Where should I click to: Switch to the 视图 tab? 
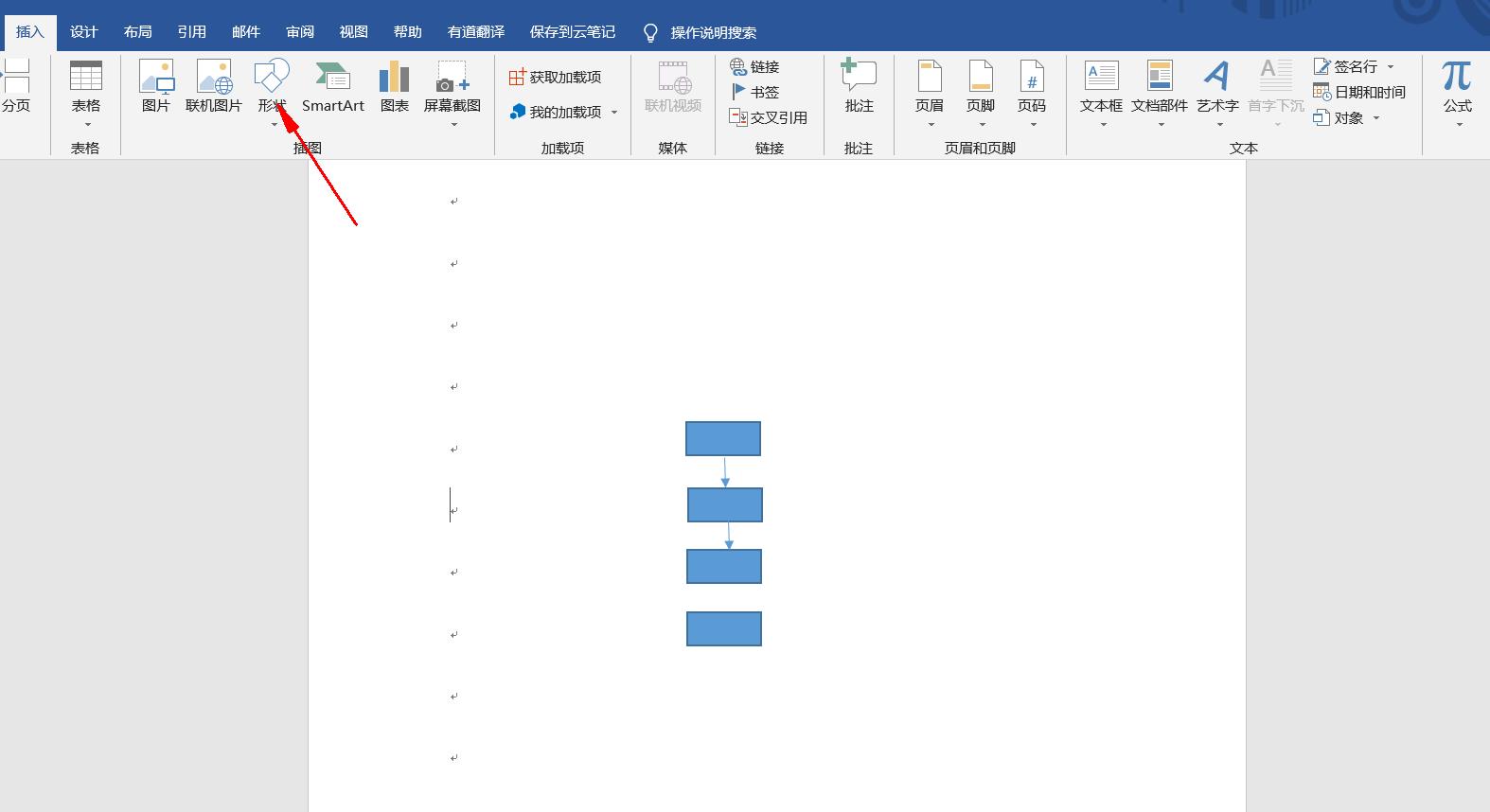(354, 32)
